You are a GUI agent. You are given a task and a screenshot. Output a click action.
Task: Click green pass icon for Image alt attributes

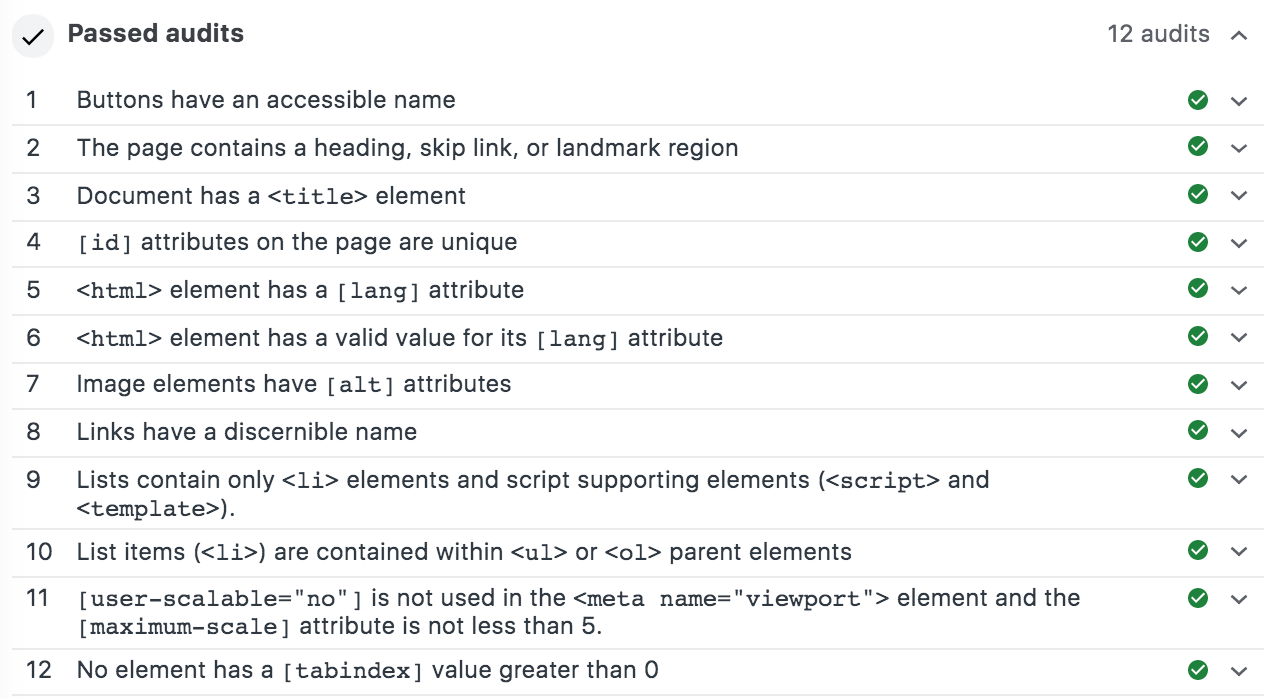coord(1197,384)
